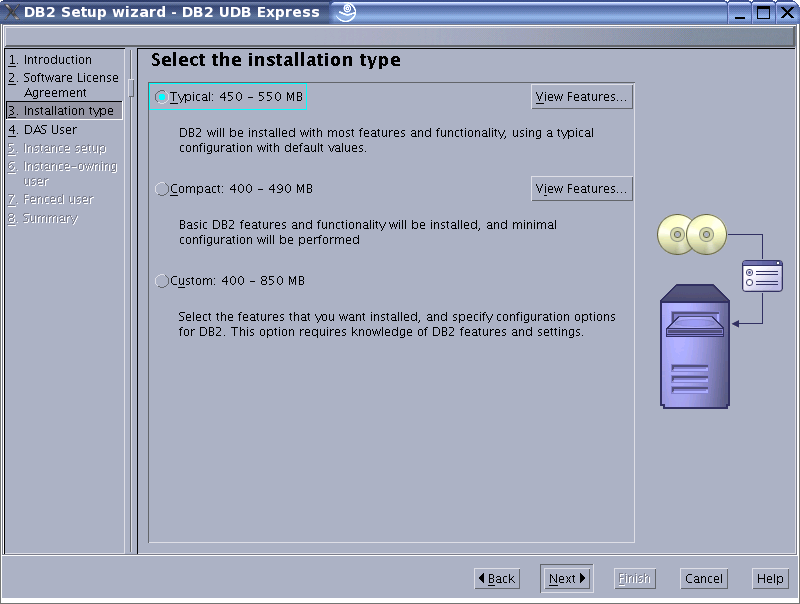
Task: Click the sidebar divider scrollbar handle
Action: coord(131,88)
